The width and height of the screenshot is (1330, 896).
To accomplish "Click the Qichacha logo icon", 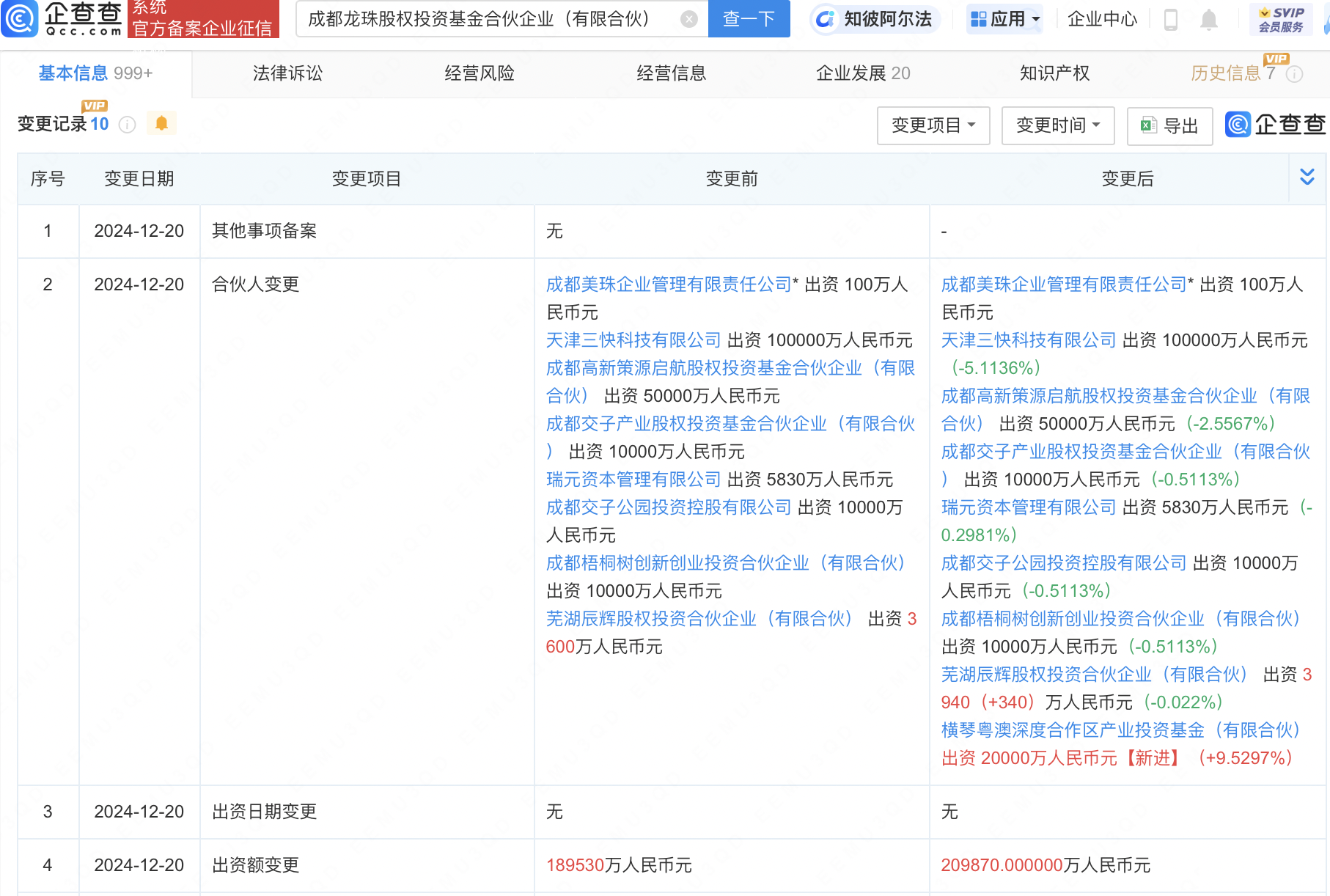I will (x=19, y=18).
